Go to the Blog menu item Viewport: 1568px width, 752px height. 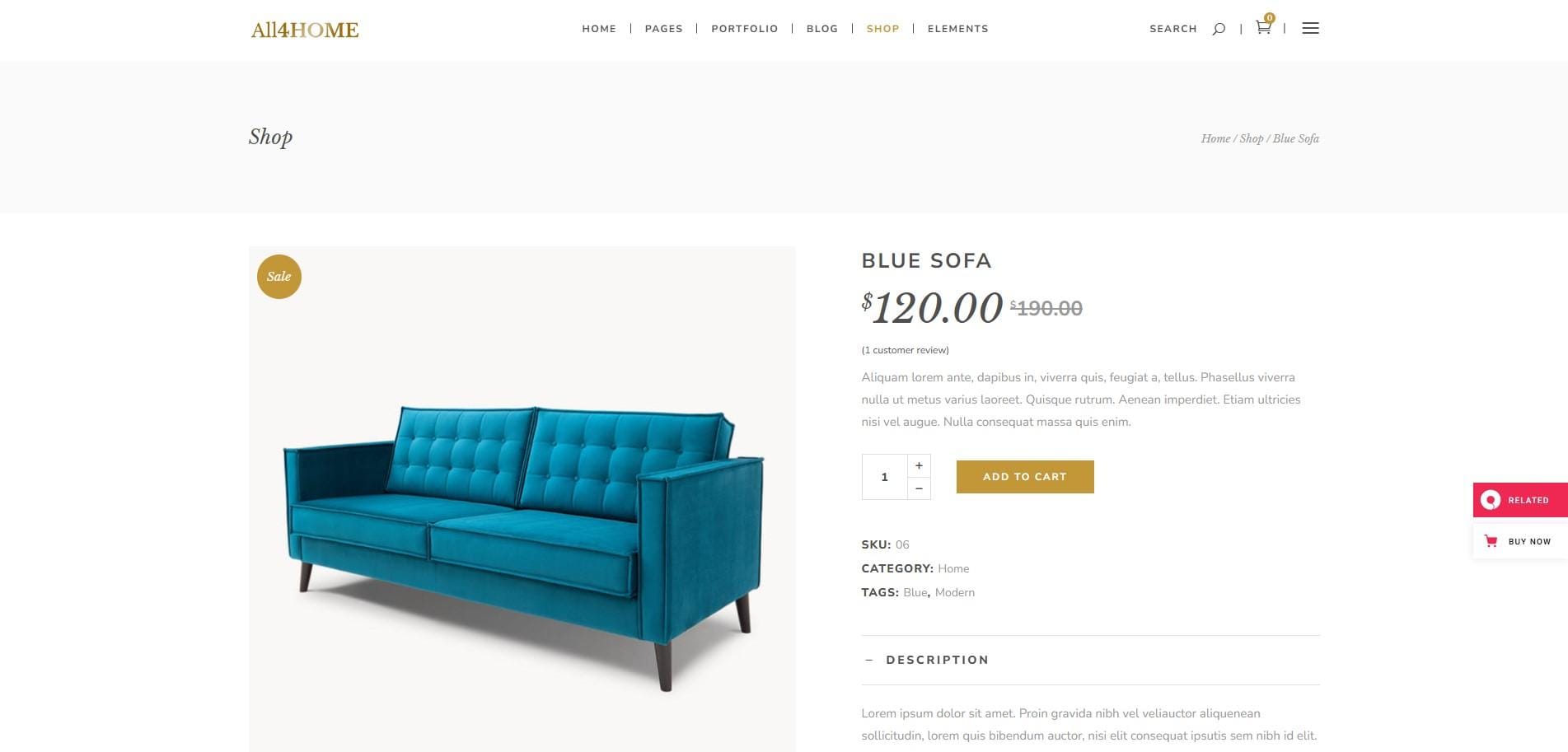[x=822, y=29]
